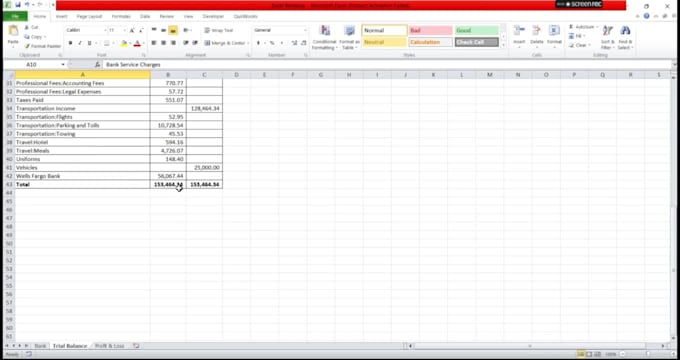Screen dimensions: 680x360
Task: Click the Undo arrow icon
Action: [x=27, y=5]
